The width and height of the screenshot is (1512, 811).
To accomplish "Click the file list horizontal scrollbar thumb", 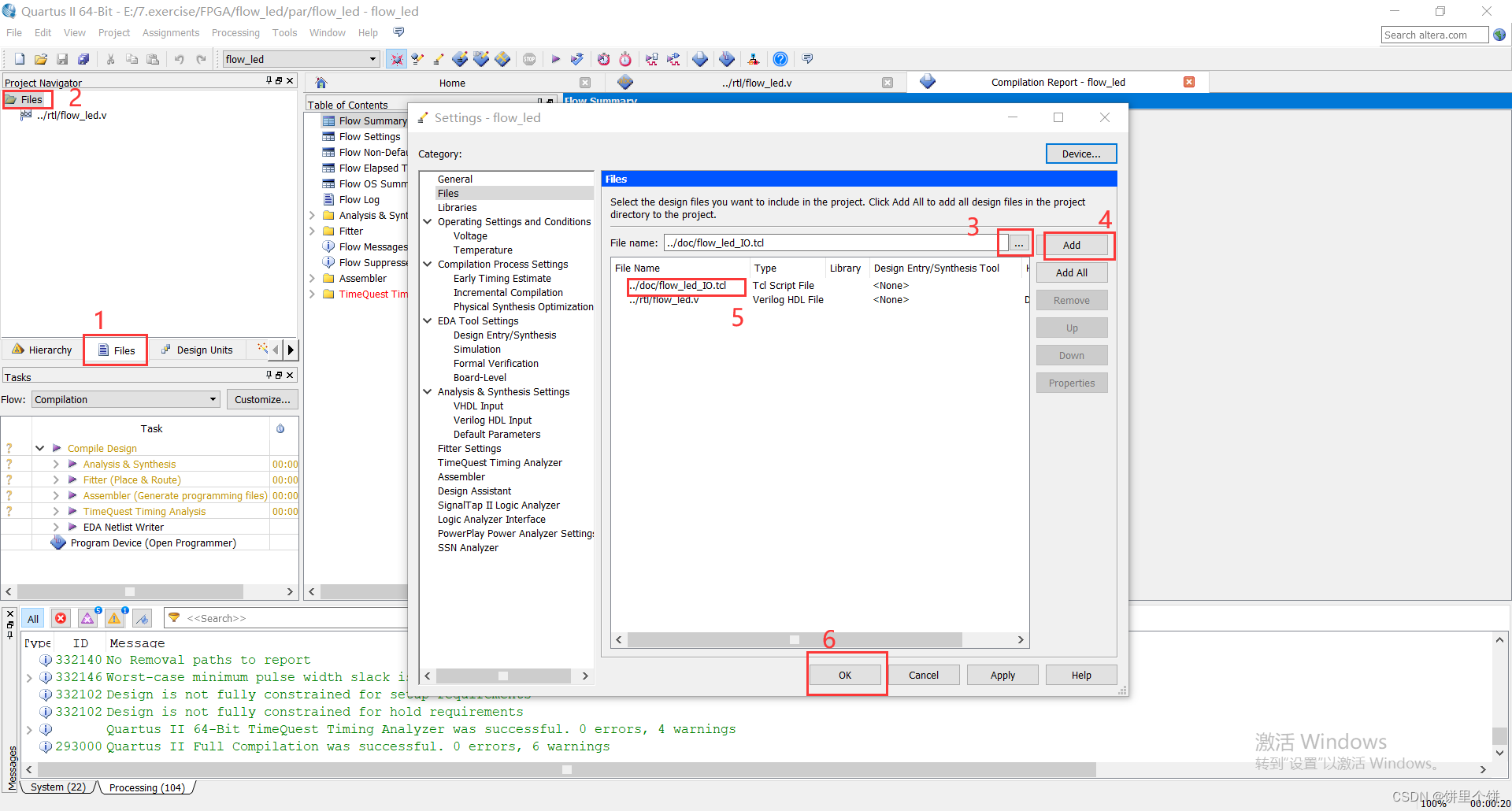I will (x=795, y=639).
